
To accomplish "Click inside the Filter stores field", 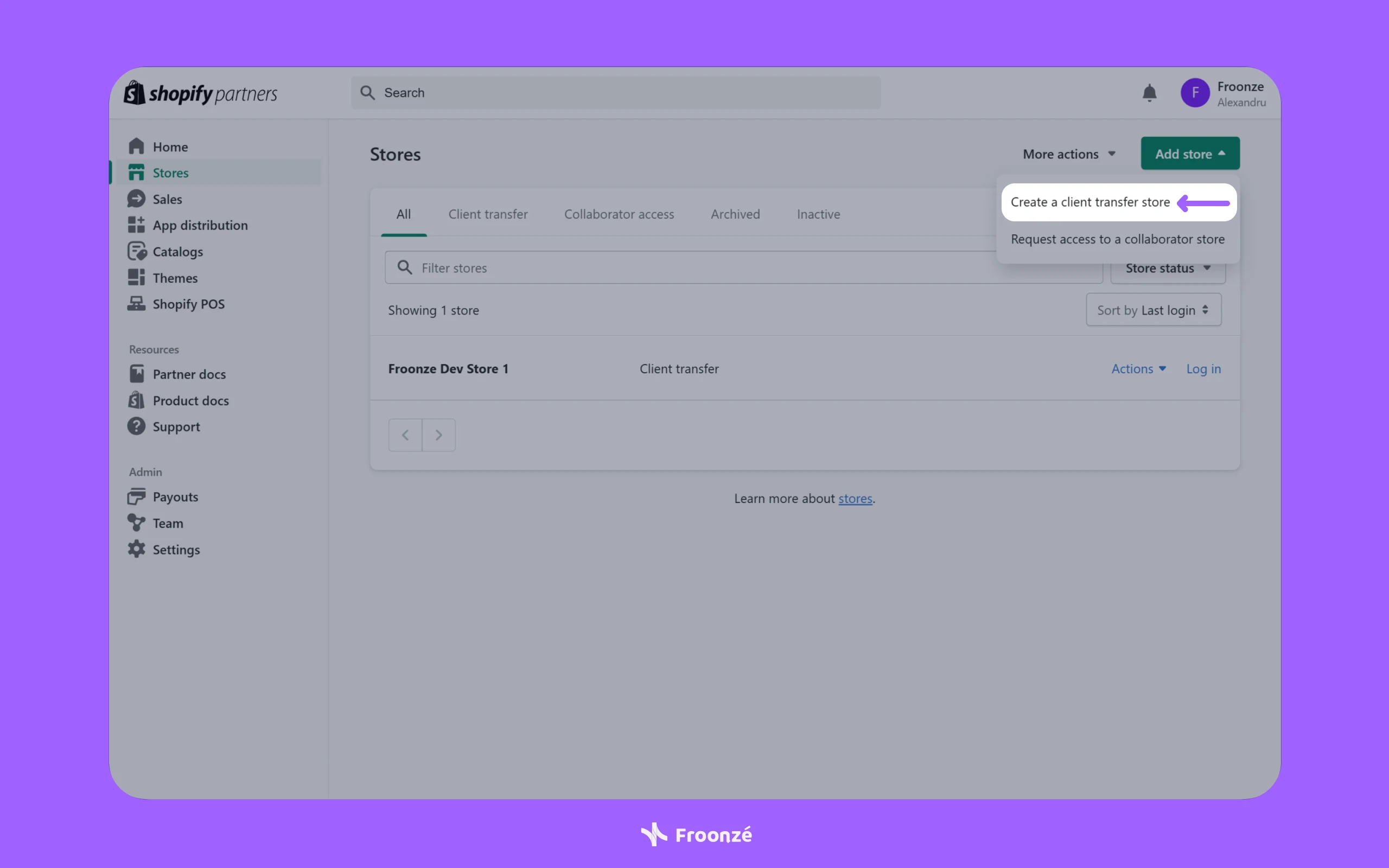I will (632, 267).
